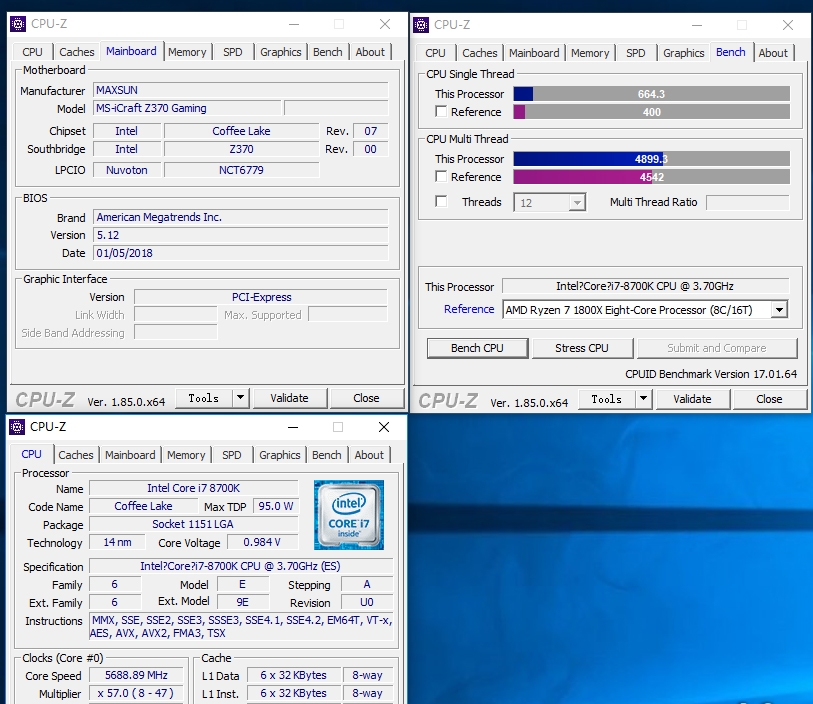
Task: Select the Graphics tab in Bench window
Action: [683, 53]
